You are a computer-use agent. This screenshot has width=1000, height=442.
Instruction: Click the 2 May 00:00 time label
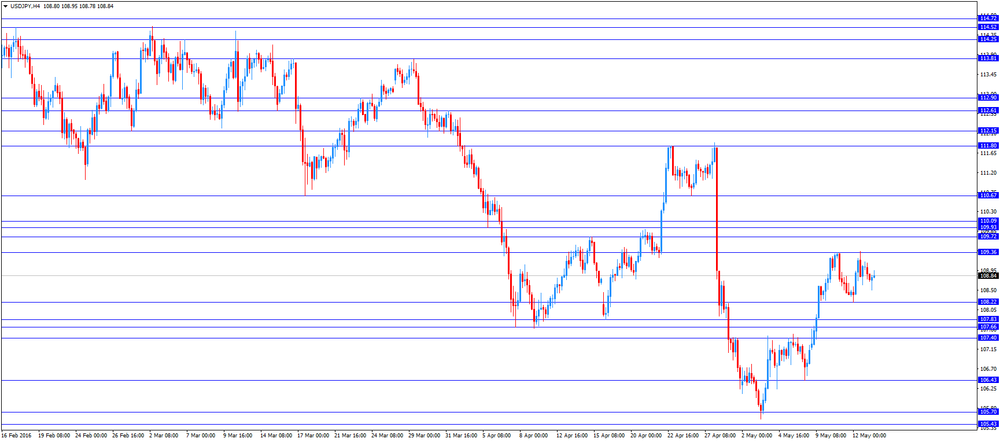(759, 436)
